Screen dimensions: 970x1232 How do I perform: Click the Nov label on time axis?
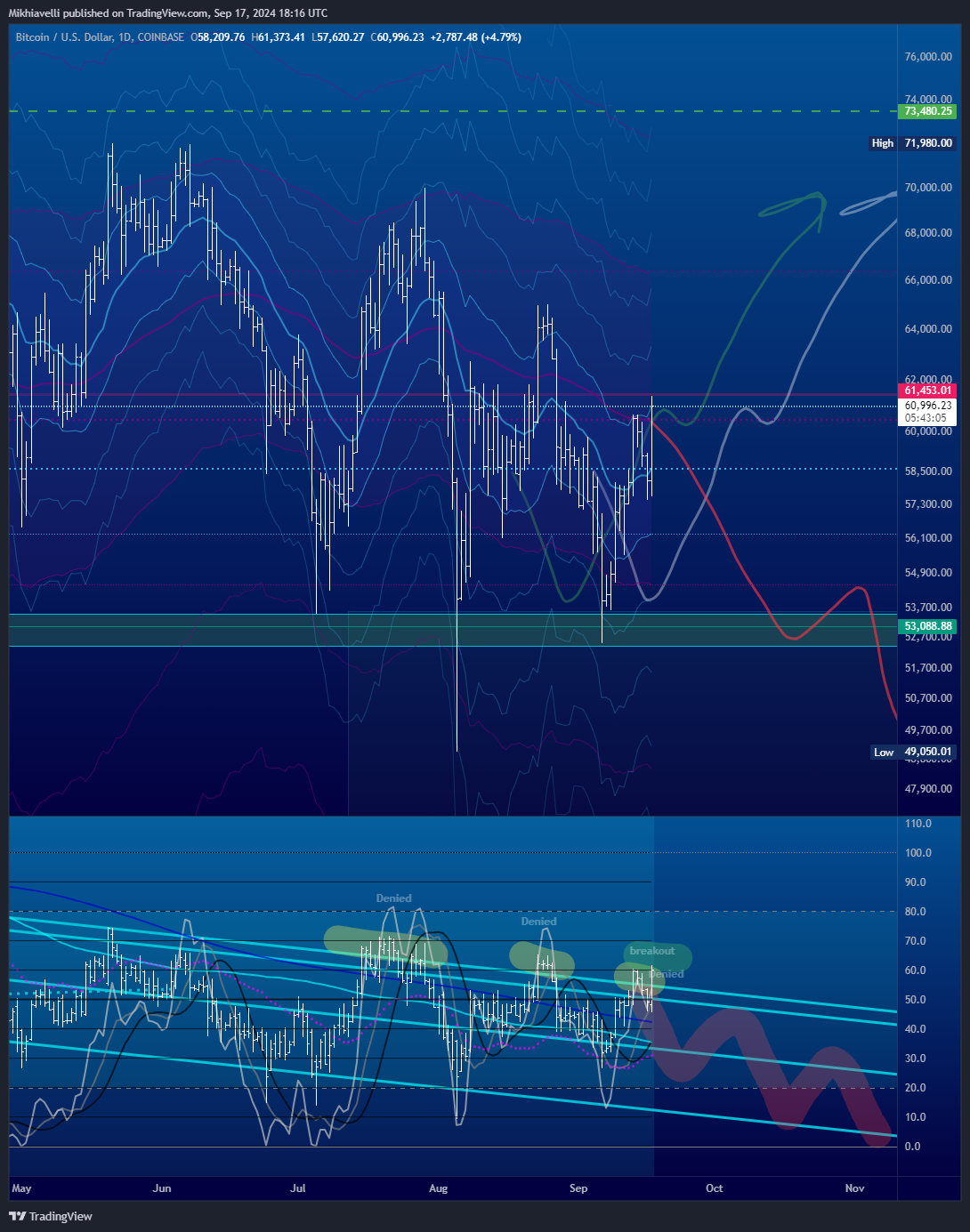(x=855, y=1188)
